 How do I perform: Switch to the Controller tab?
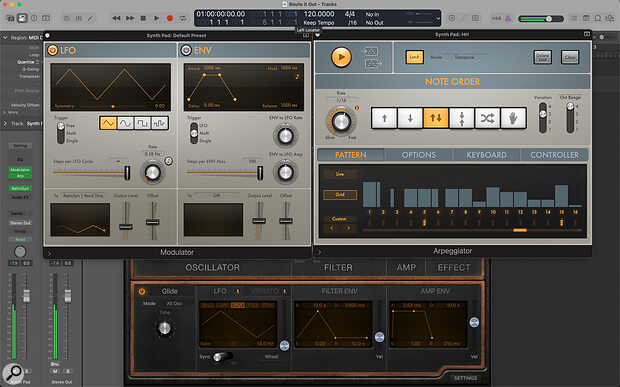(x=554, y=155)
